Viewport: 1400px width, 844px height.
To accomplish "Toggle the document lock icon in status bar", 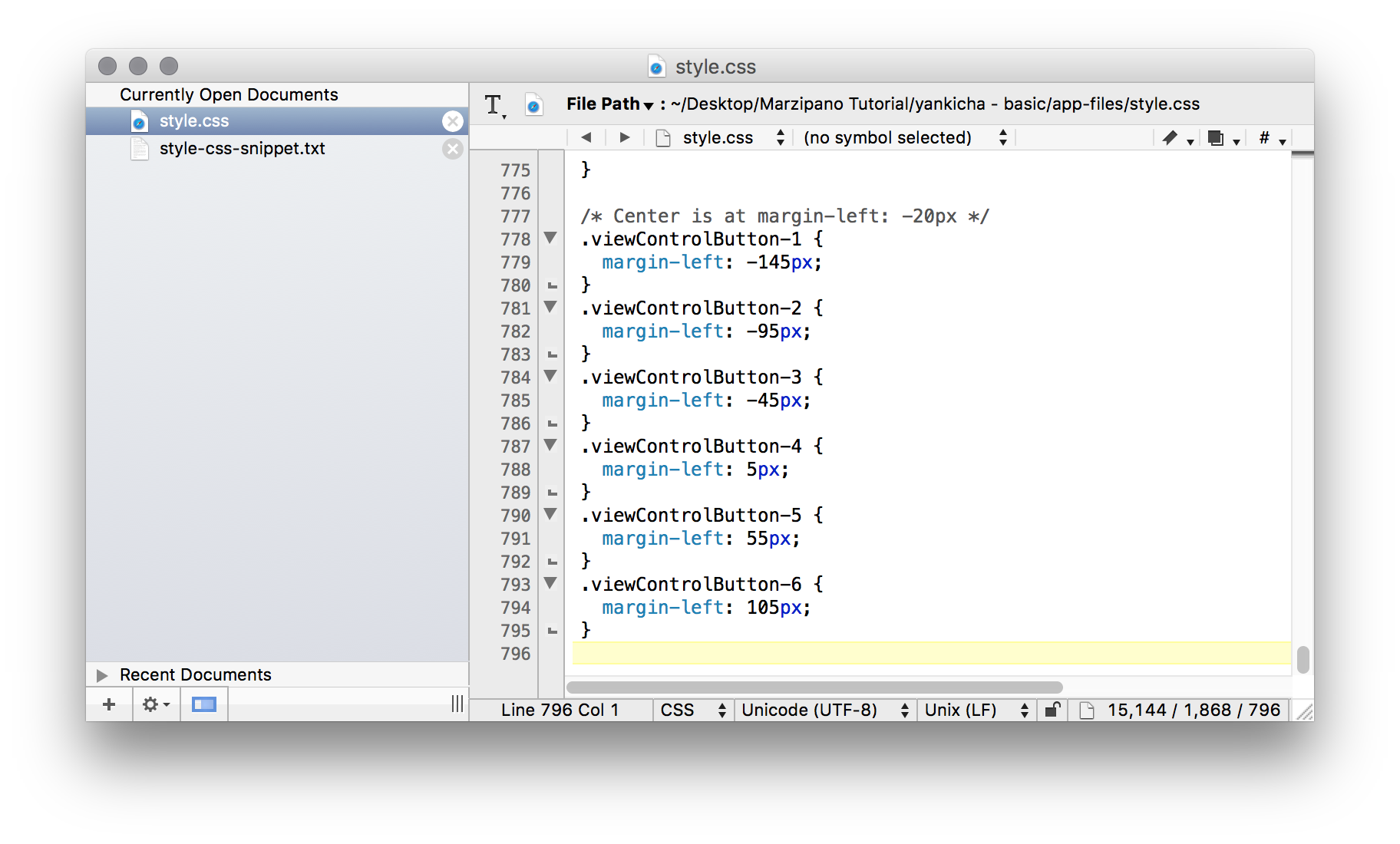I will (1053, 710).
